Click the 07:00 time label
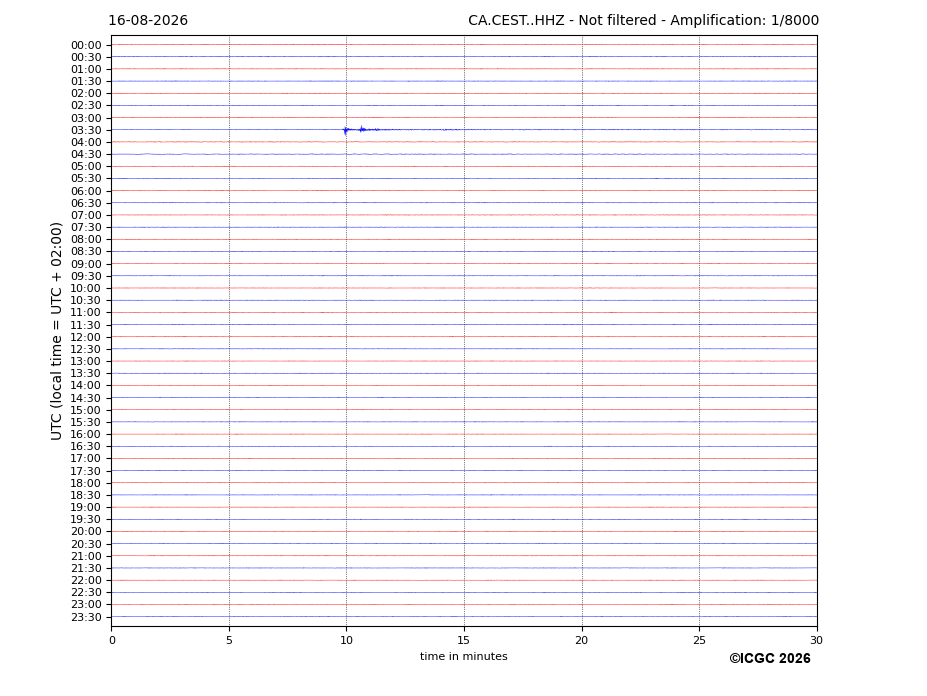Viewport: 927px width, 696px height. coord(86,215)
